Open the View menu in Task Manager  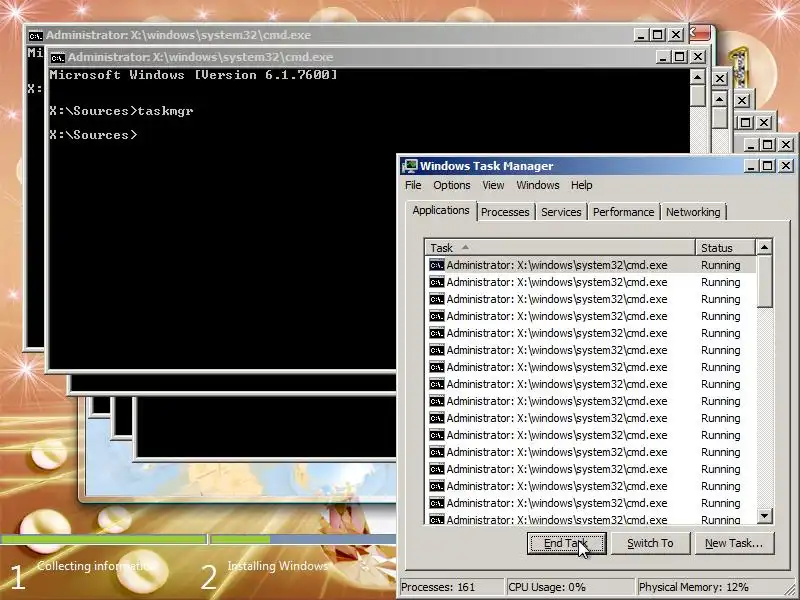pos(493,185)
